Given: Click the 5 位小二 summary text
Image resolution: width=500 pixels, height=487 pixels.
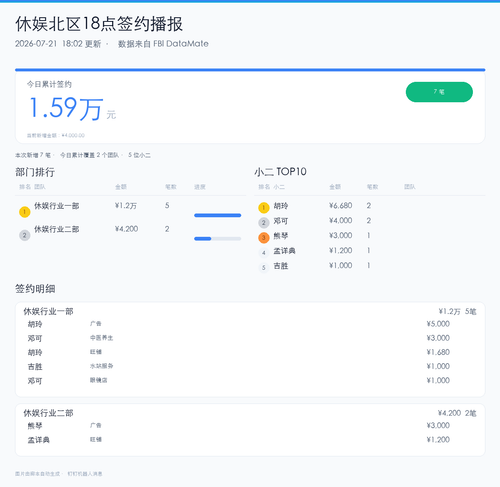Looking at the screenshot, I should point(139,155).
